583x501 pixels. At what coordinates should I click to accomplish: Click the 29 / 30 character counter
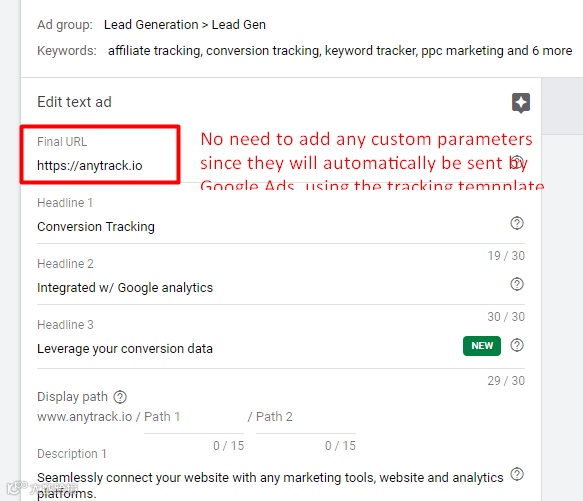coord(506,381)
